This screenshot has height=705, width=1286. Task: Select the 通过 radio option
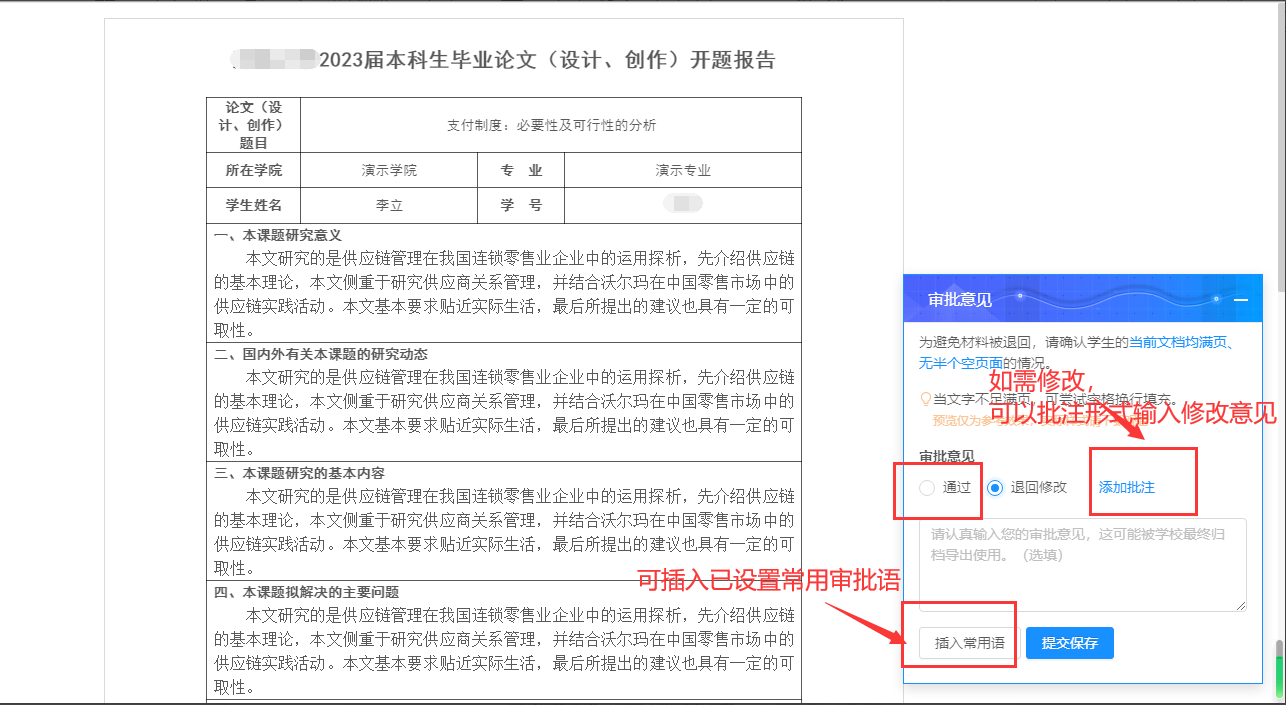coord(927,488)
